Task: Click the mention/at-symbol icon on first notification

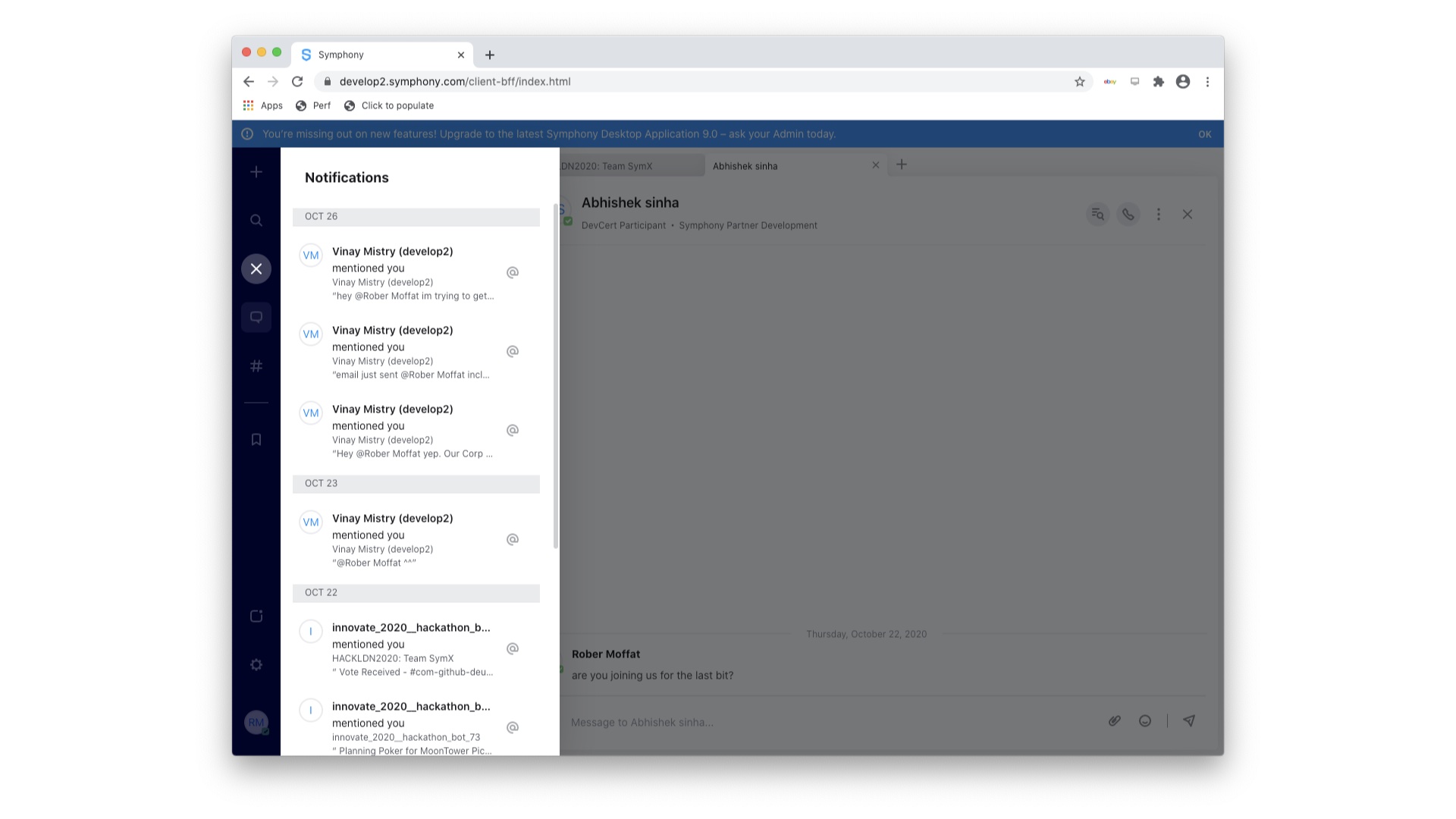Action: click(513, 273)
